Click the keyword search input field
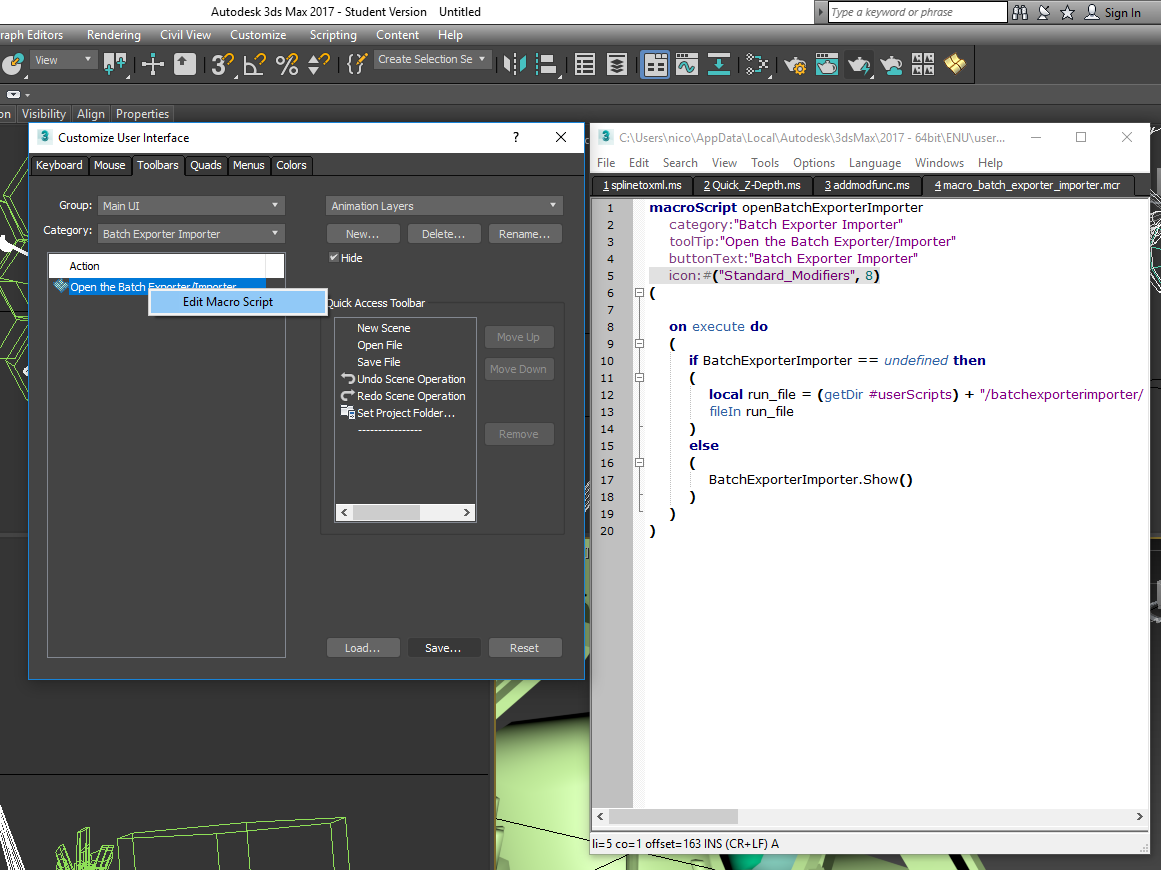 coord(917,12)
